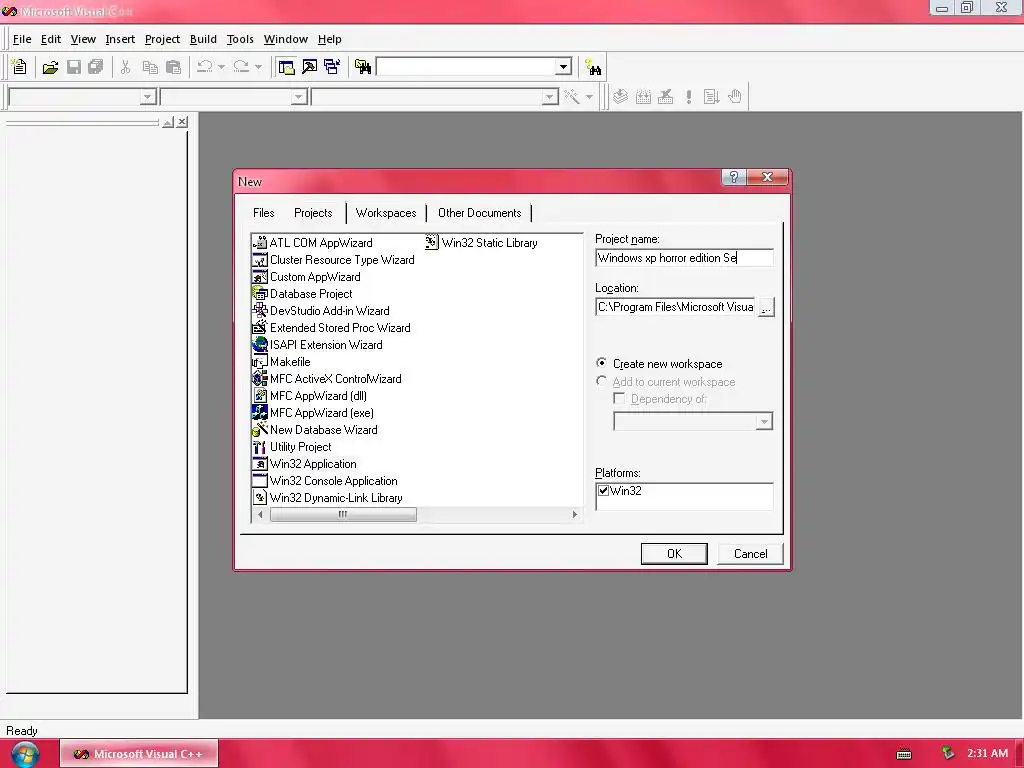1024x768 pixels.
Task: Click the Windows Start orb
Action: click(25, 754)
